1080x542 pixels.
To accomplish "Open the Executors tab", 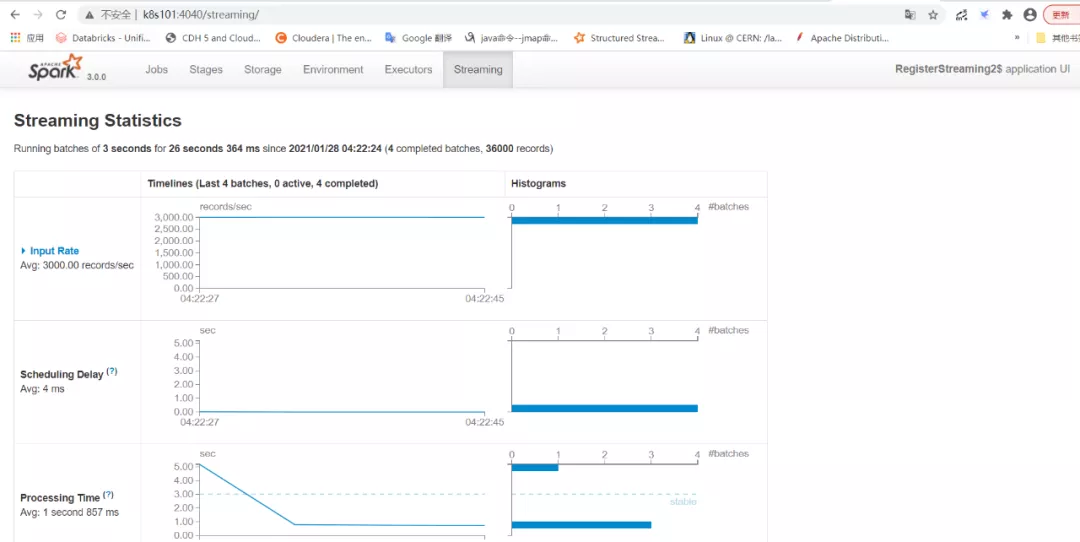I will (408, 70).
